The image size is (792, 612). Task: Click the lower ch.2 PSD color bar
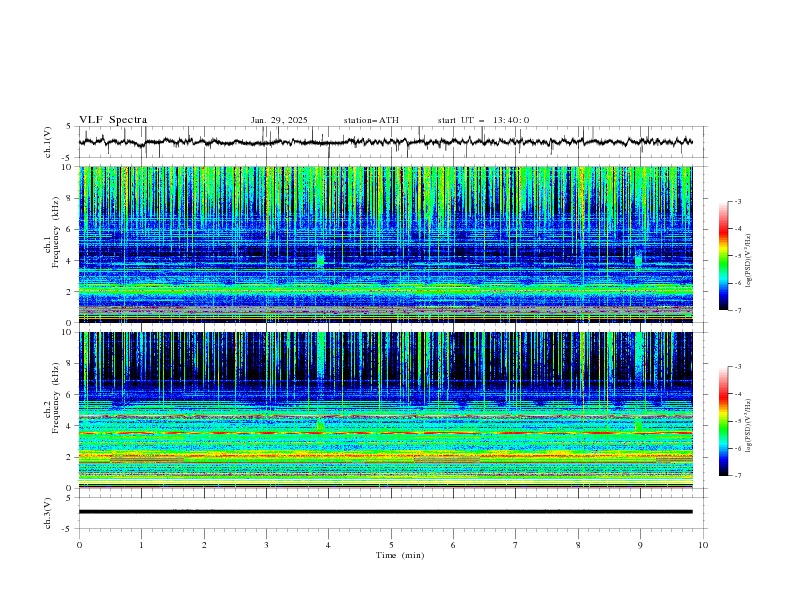[x=723, y=421]
